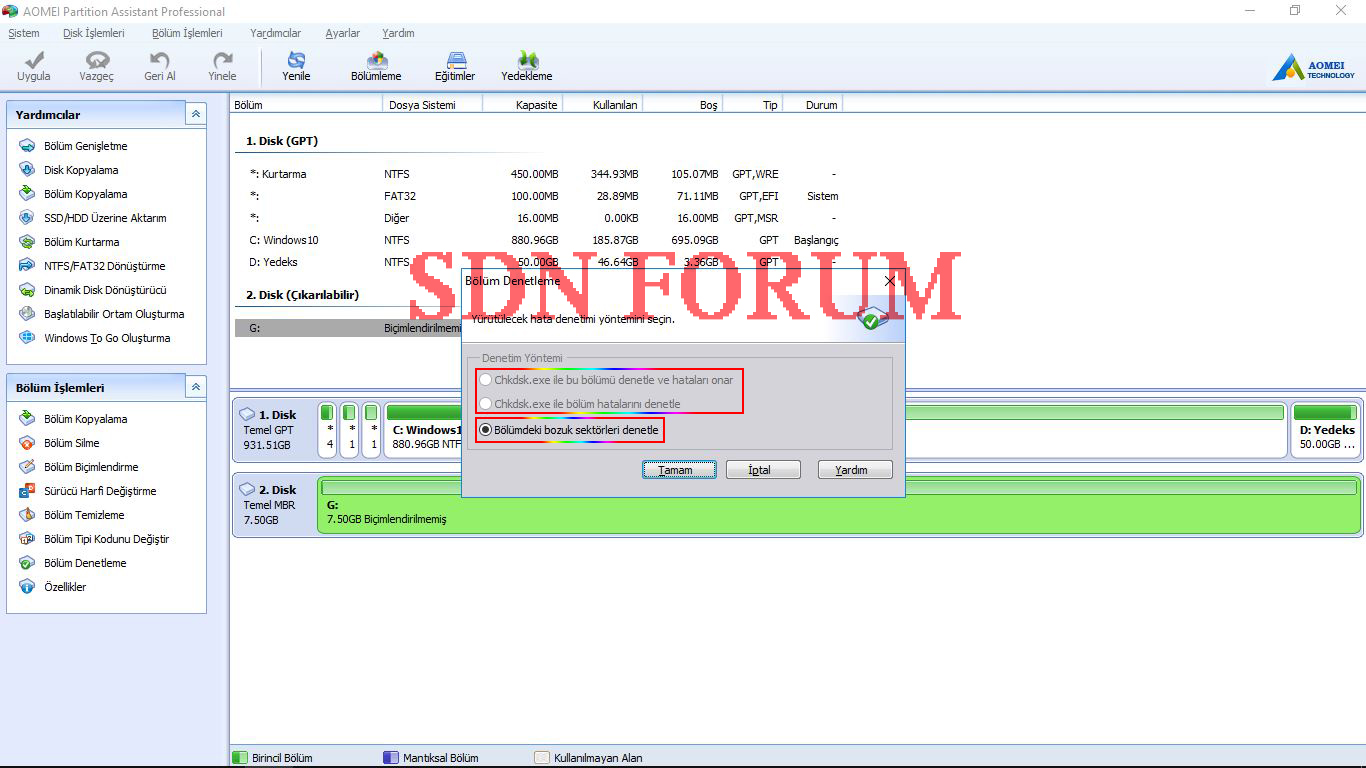Cancel the dialog with İptal
The width and height of the screenshot is (1366, 768).
click(x=763, y=470)
